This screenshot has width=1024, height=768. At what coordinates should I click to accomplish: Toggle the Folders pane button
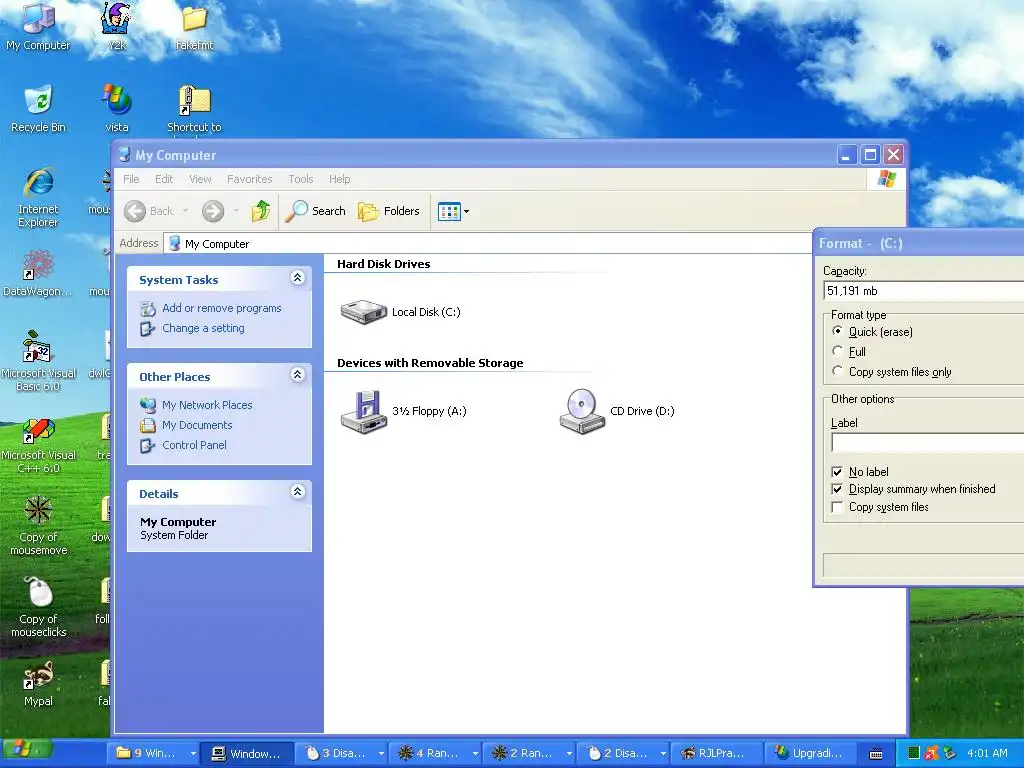click(389, 211)
